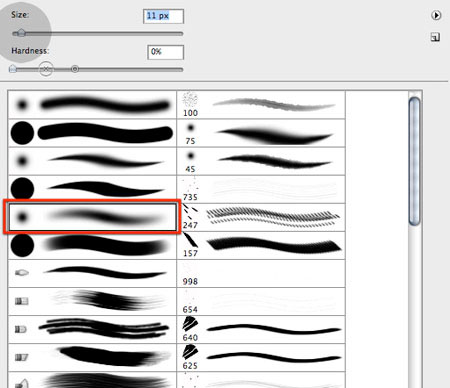450x388 pixels.
Task: Select the slanted tip brush labeled 157
Action: (261, 245)
